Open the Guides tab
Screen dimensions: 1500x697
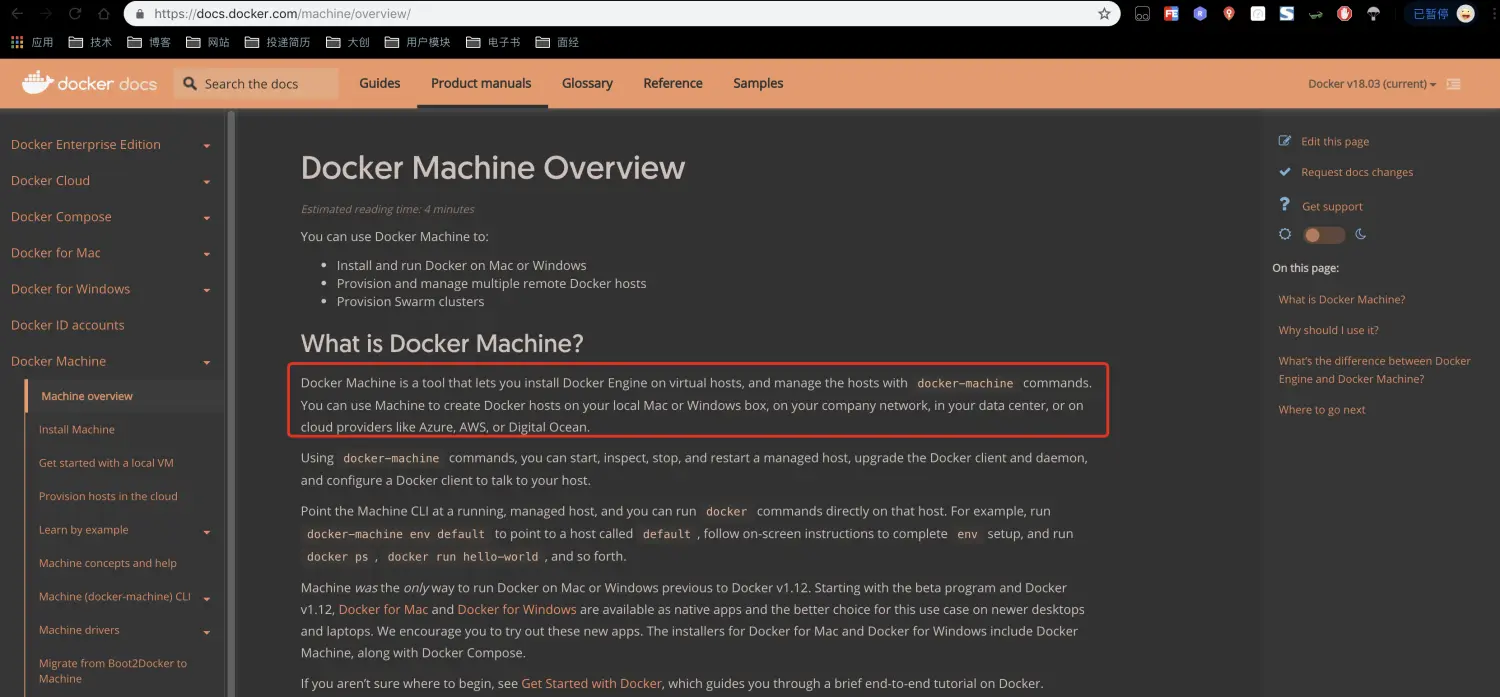pos(380,83)
